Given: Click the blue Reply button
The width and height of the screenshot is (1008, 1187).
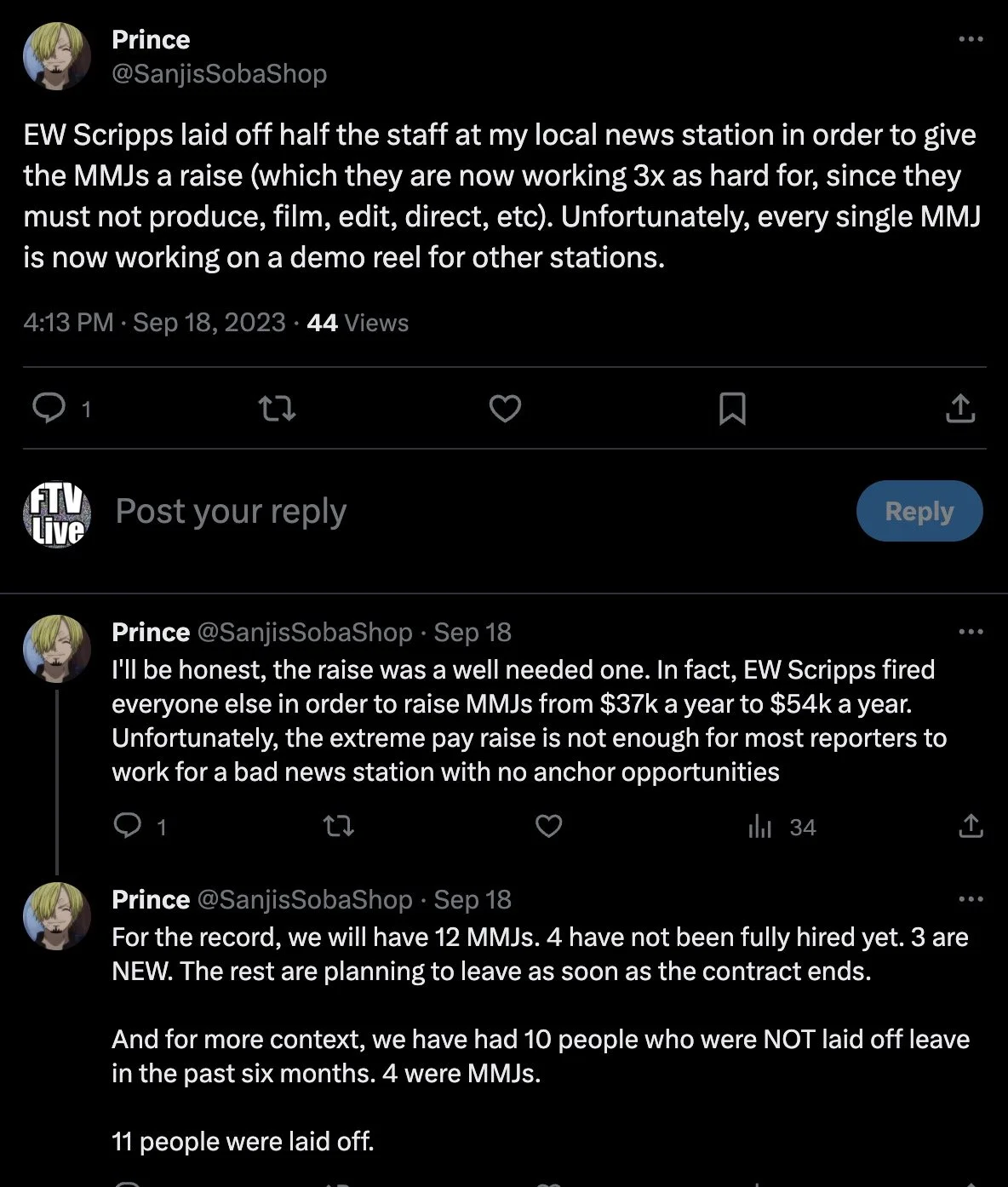Looking at the screenshot, I should (x=919, y=511).
